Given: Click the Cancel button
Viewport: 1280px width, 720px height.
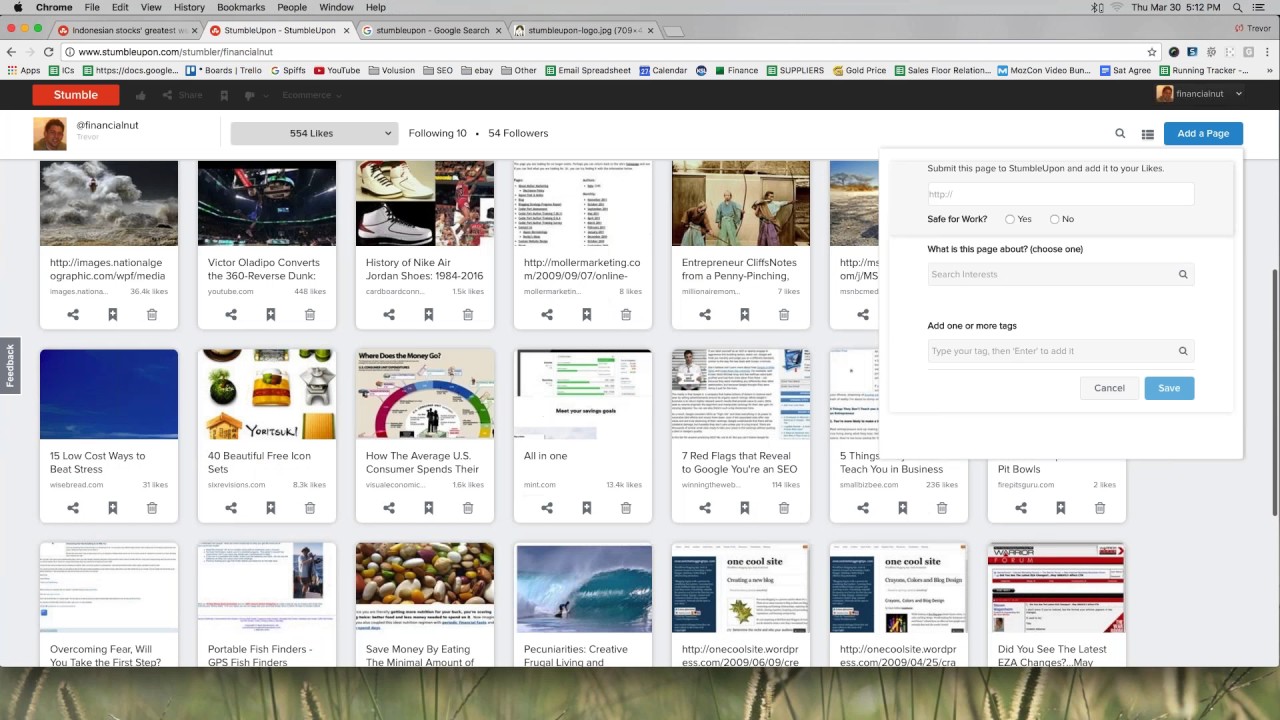Looking at the screenshot, I should pyautogui.click(x=1109, y=388).
